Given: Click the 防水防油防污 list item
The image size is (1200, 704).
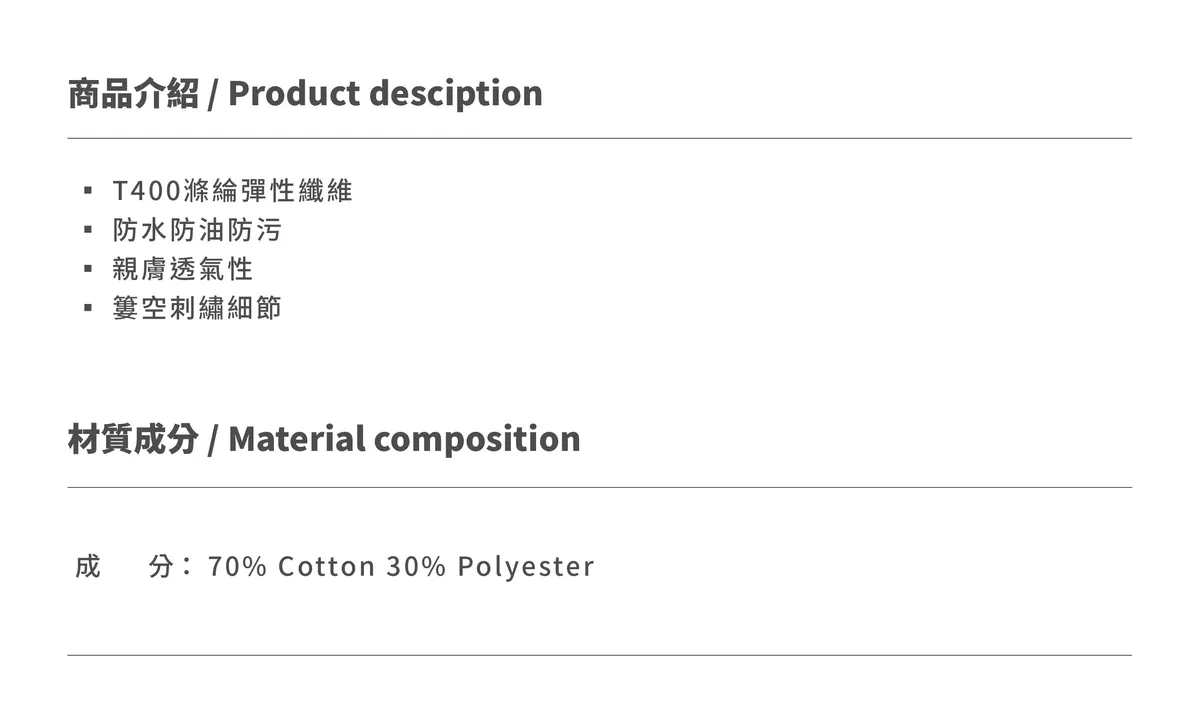Looking at the screenshot, I should pyautogui.click(x=197, y=230).
